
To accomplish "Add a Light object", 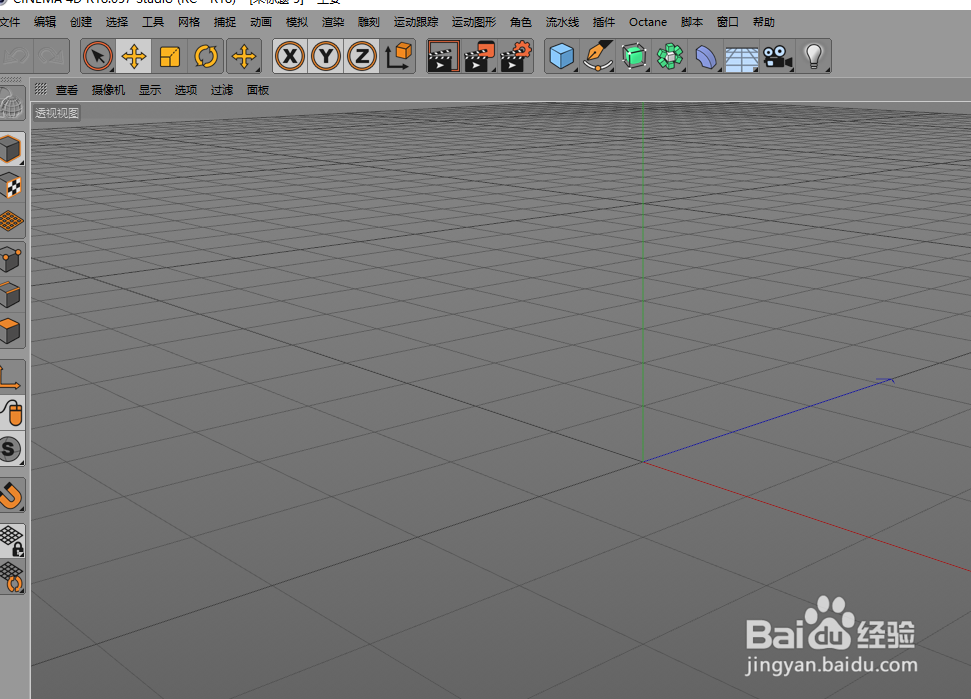I will coord(814,56).
